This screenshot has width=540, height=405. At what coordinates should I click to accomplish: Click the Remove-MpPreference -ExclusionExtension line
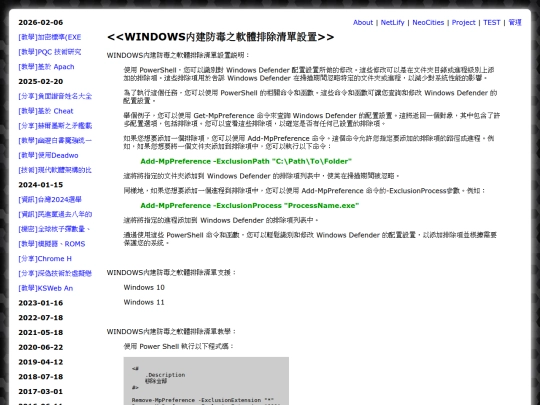tap(202, 400)
